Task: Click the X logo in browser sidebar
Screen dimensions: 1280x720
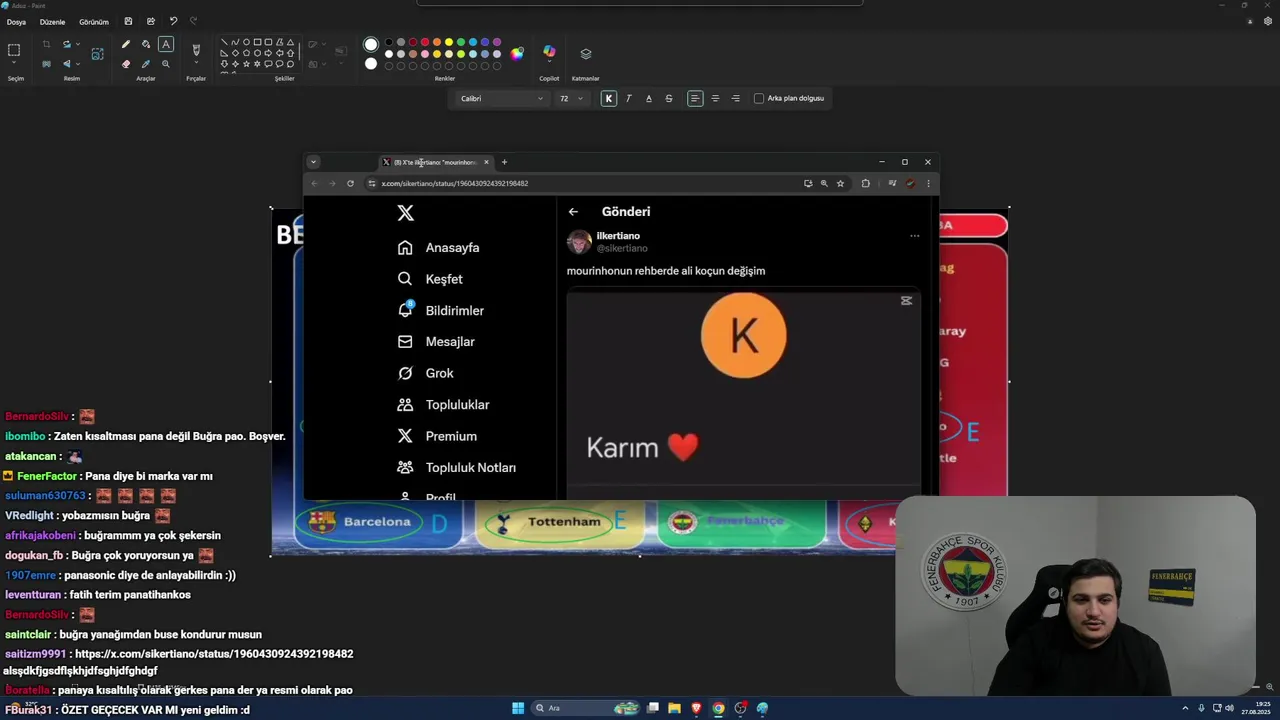Action: pos(405,213)
